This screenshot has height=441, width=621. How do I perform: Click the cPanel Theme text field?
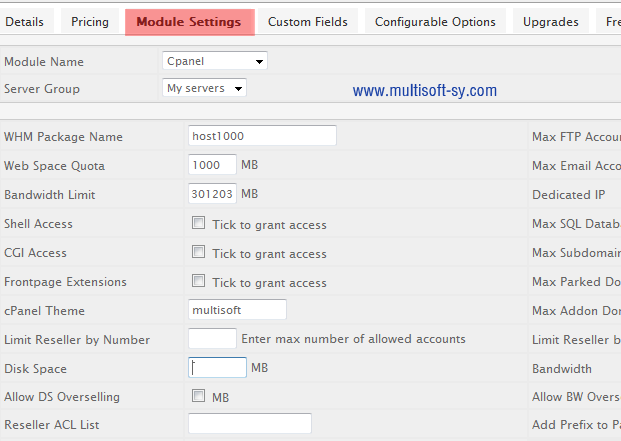[x=237, y=310]
